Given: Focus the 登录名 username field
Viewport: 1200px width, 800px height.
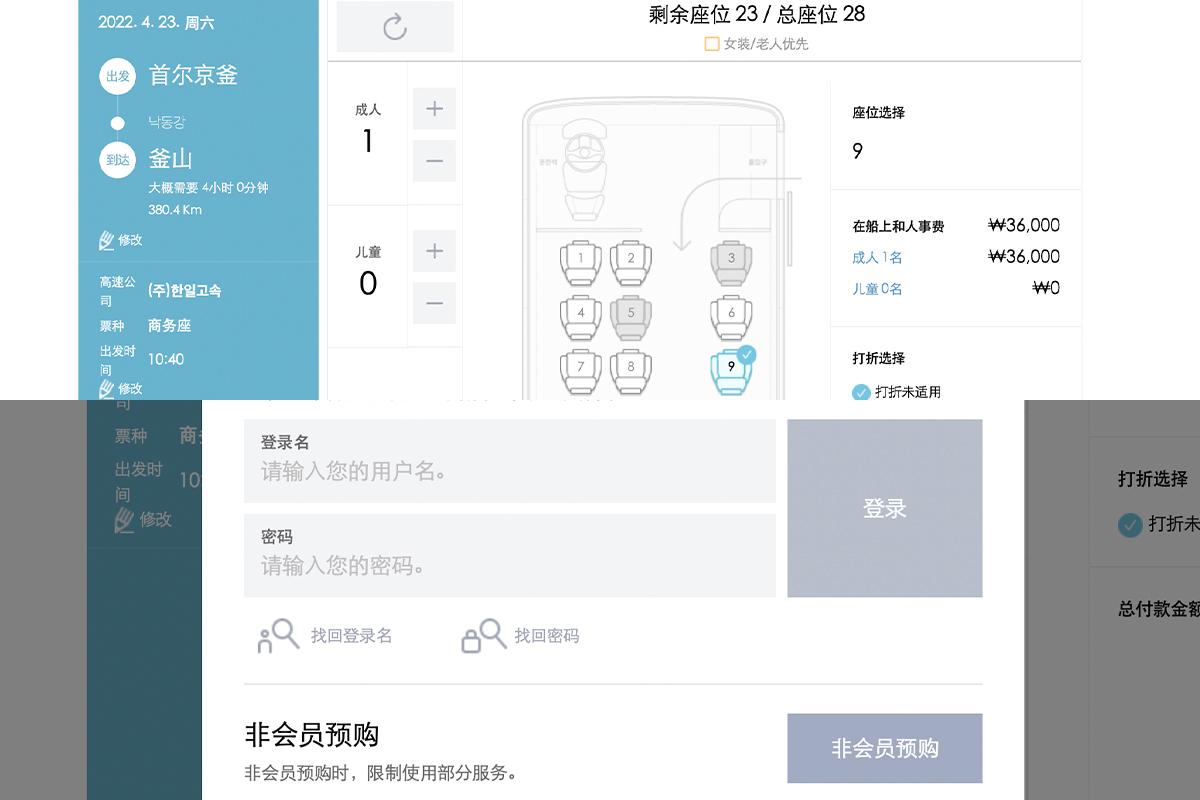Looking at the screenshot, I should tap(510, 461).
